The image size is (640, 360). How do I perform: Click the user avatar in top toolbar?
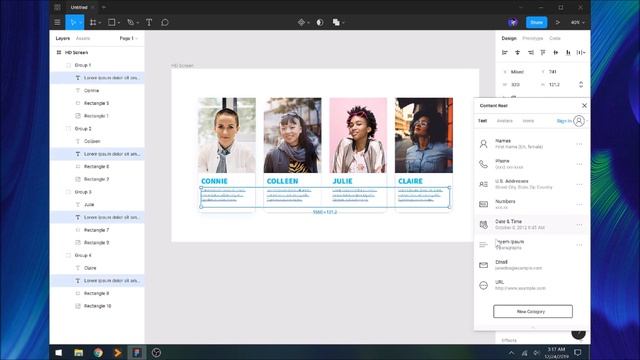[513, 22]
